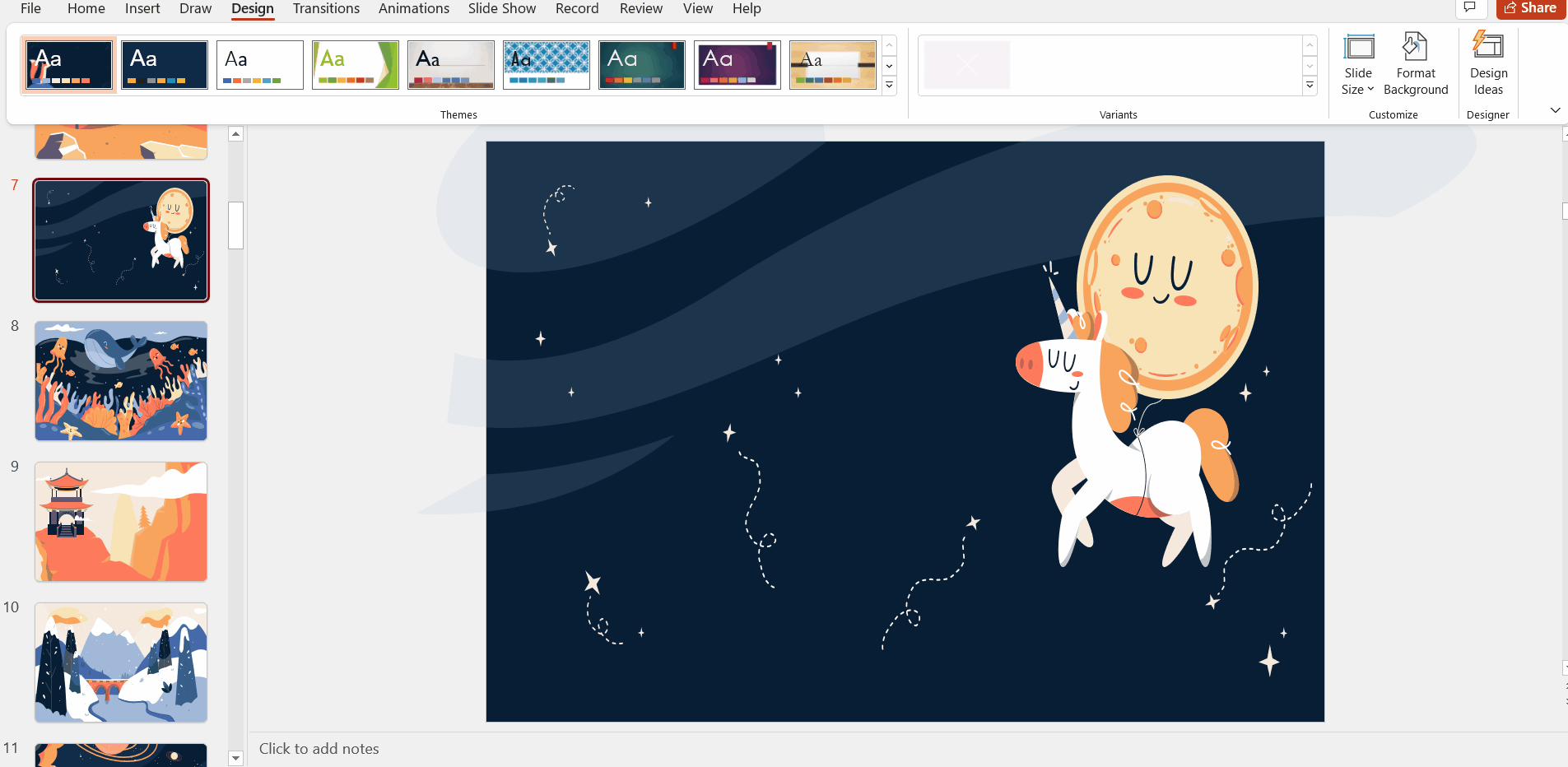Open the Record tab
Viewport: 1568px width, 767px height.
click(x=577, y=8)
